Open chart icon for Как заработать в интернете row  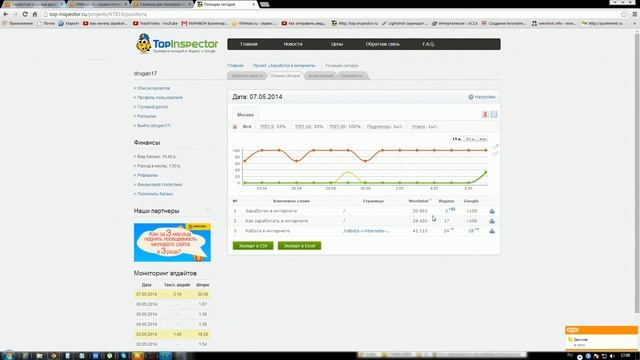click(492, 221)
